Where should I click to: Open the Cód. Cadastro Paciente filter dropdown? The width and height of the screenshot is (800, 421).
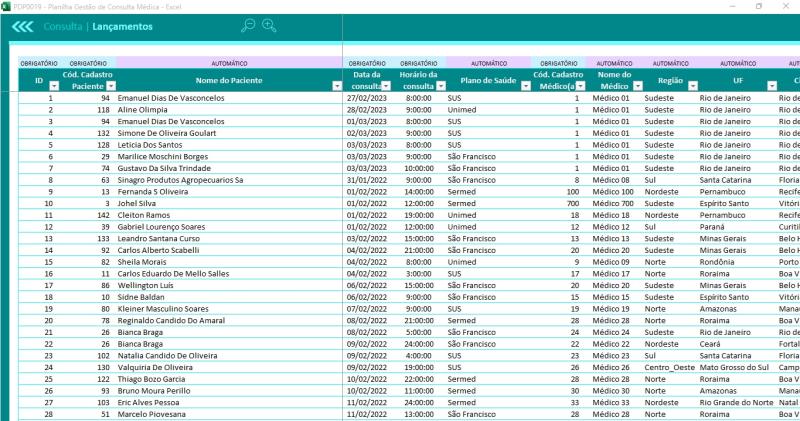click(111, 86)
